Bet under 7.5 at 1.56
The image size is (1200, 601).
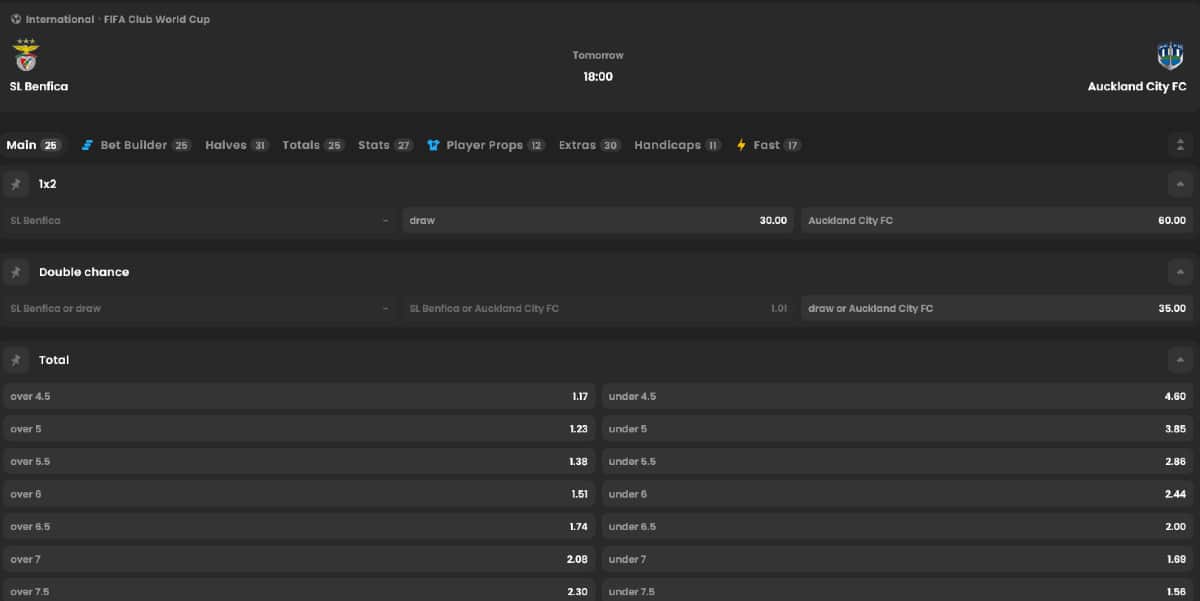pos(898,590)
